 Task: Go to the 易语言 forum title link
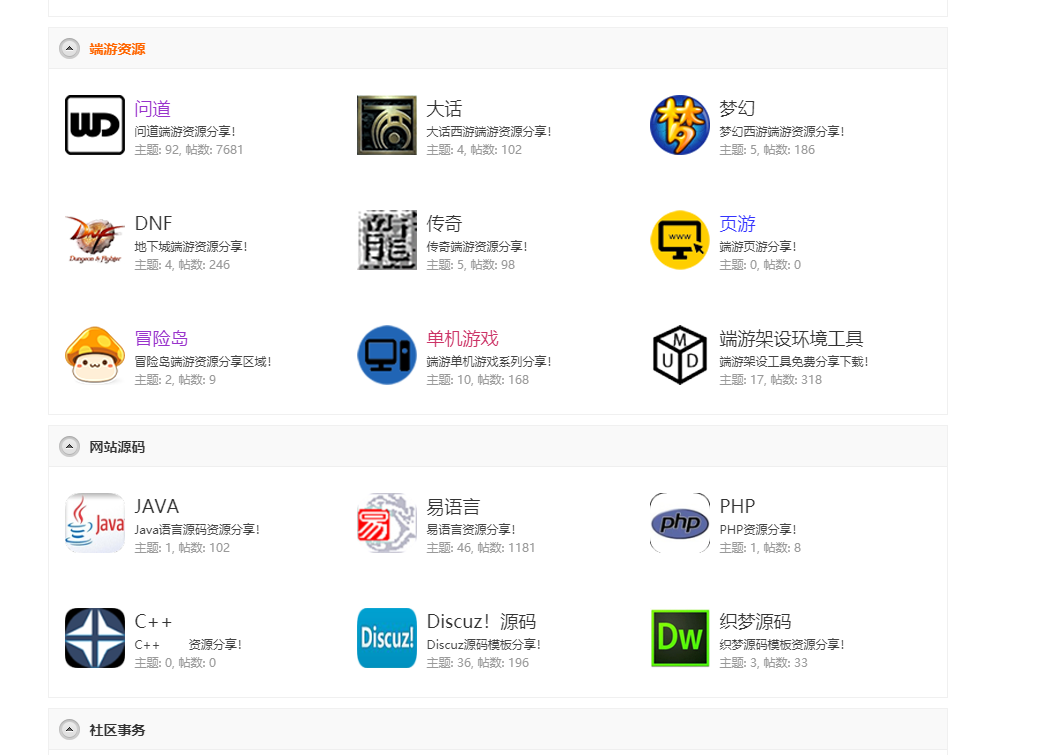click(x=453, y=507)
